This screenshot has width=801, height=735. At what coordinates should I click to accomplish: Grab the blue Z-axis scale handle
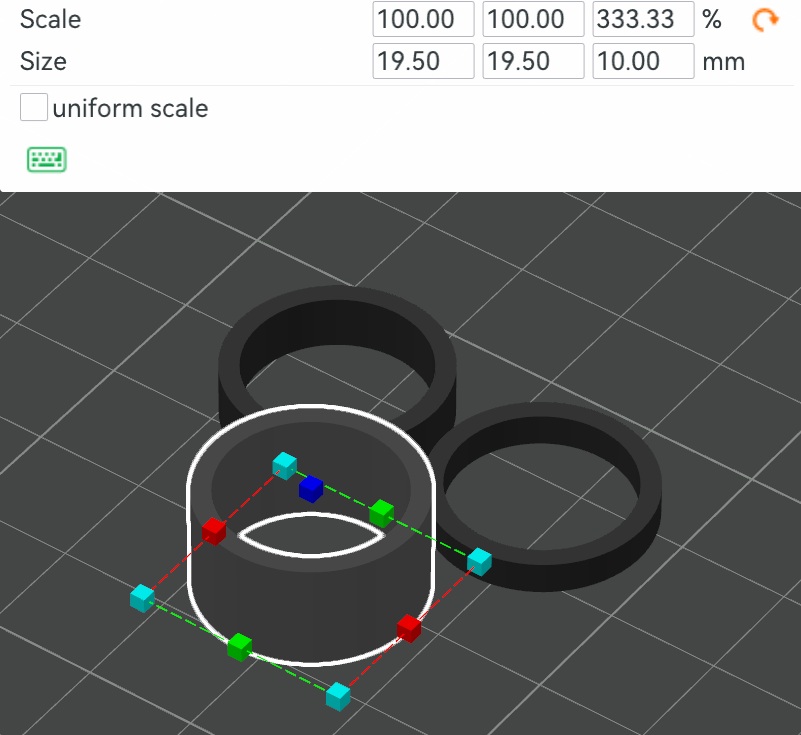point(311,489)
